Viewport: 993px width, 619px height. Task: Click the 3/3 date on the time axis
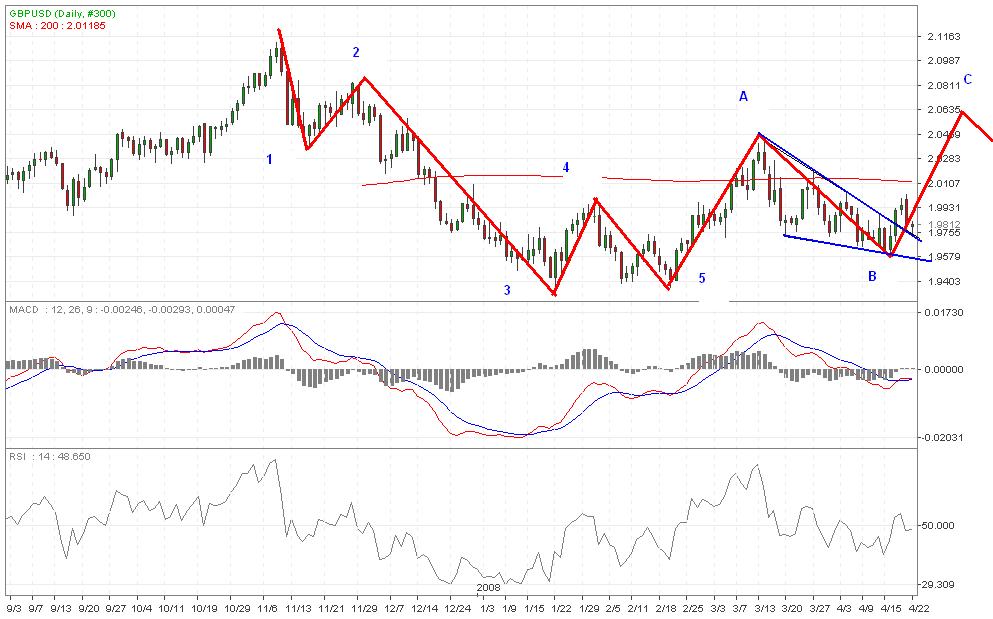(718, 608)
